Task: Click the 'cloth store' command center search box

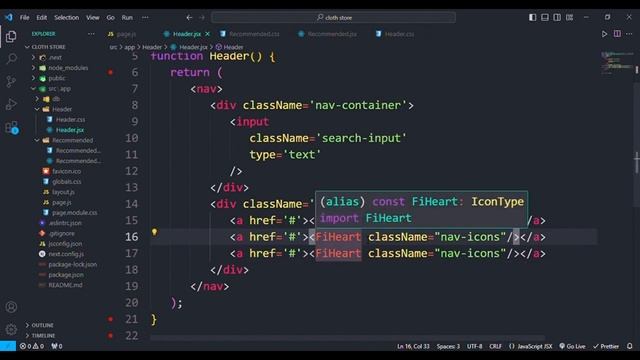Action: click(x=333, y=18)
